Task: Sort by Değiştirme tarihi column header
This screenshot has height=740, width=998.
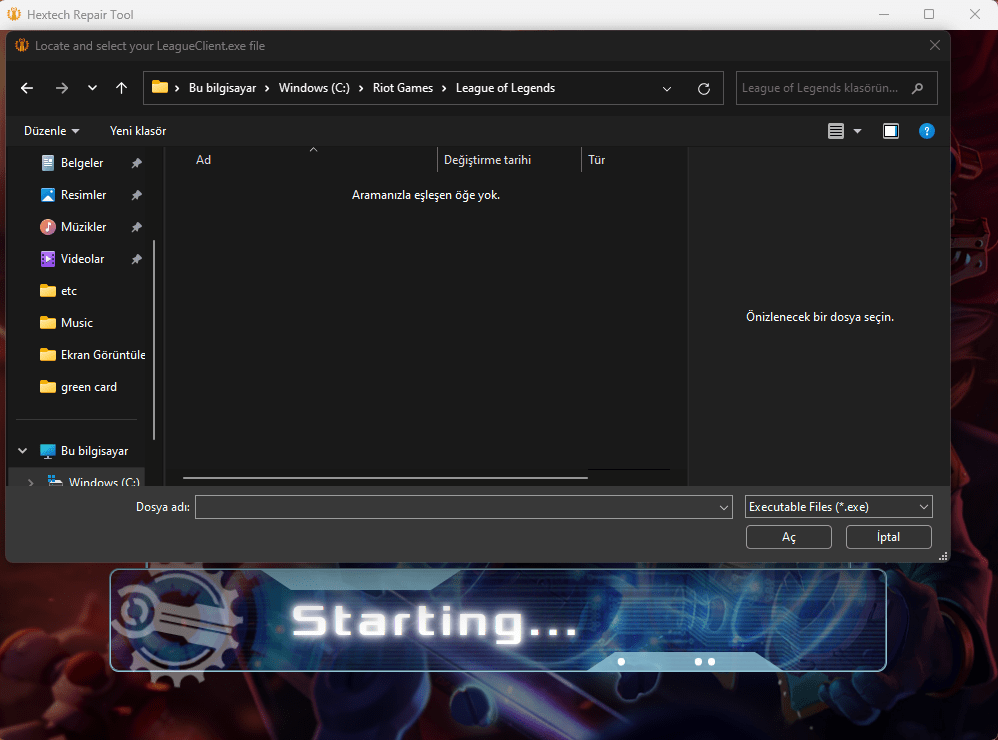Action: (x=488, y=160)
